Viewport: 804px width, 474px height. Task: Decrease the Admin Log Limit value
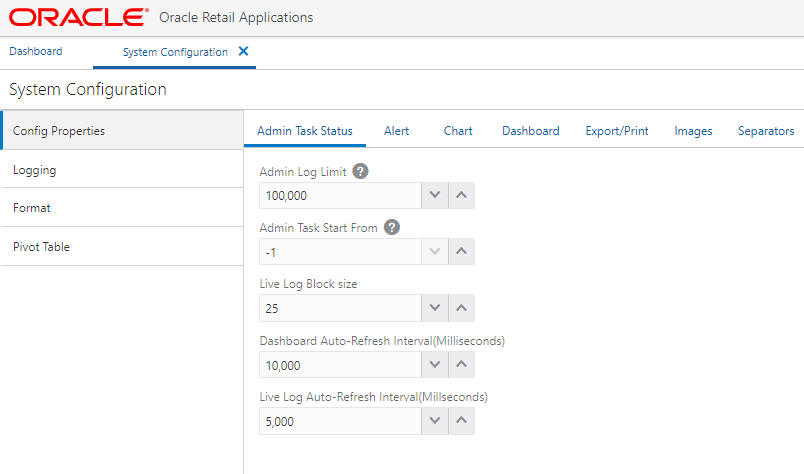pyautogui.click(x=434, y=196)
